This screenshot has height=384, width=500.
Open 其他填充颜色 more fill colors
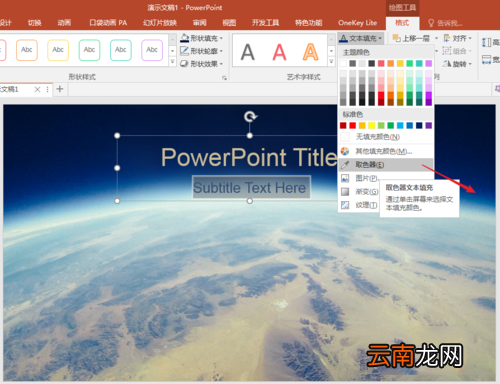pyautogui.click(x=386, y=151)
